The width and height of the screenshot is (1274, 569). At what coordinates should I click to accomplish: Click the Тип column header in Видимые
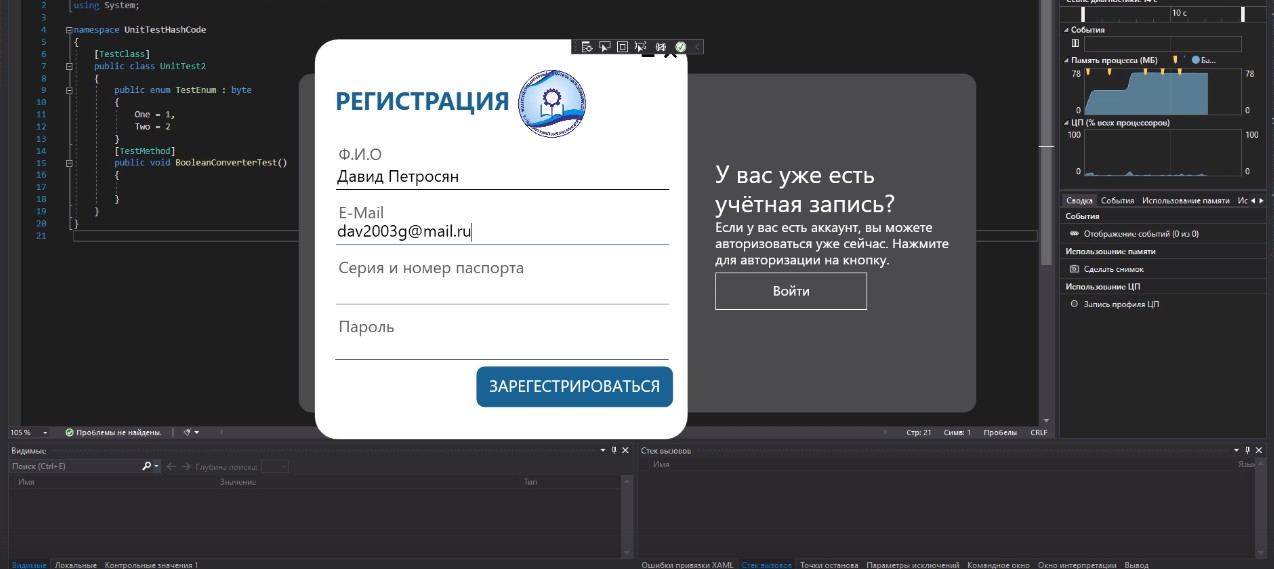[x=531, y=482]
